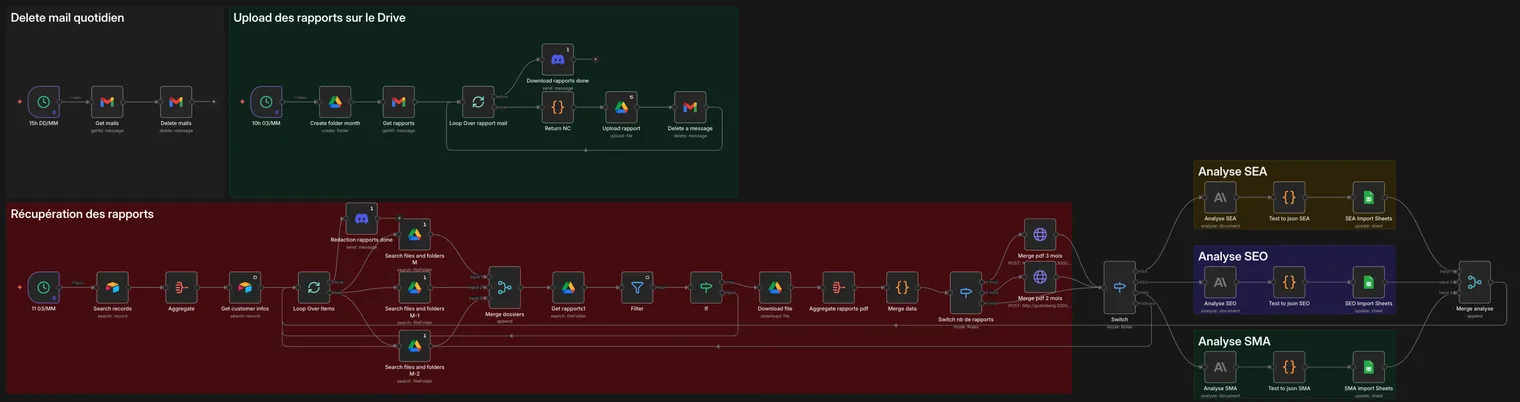Open the Aggregate rapports pdf node
This screenshot has width=1520, height=402.
click(838, 287)
